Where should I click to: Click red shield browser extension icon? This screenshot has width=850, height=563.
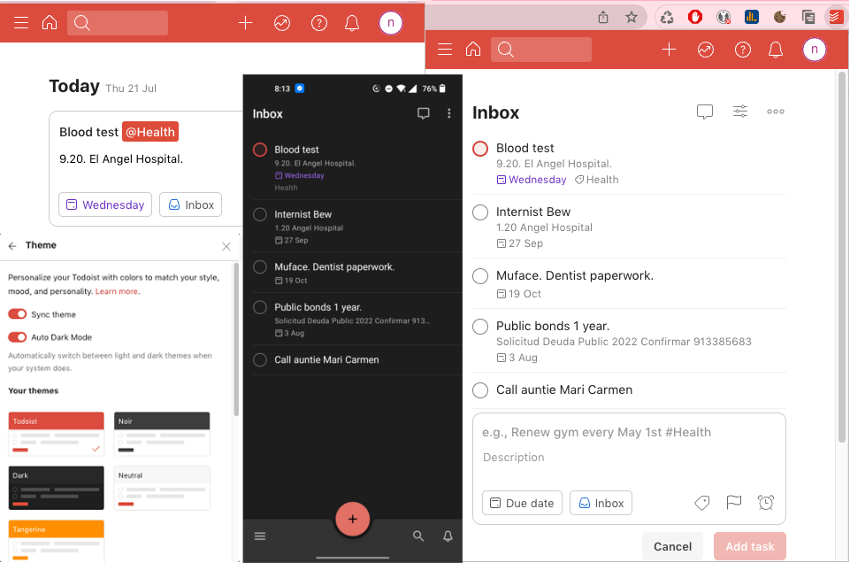tap(695, 17)
